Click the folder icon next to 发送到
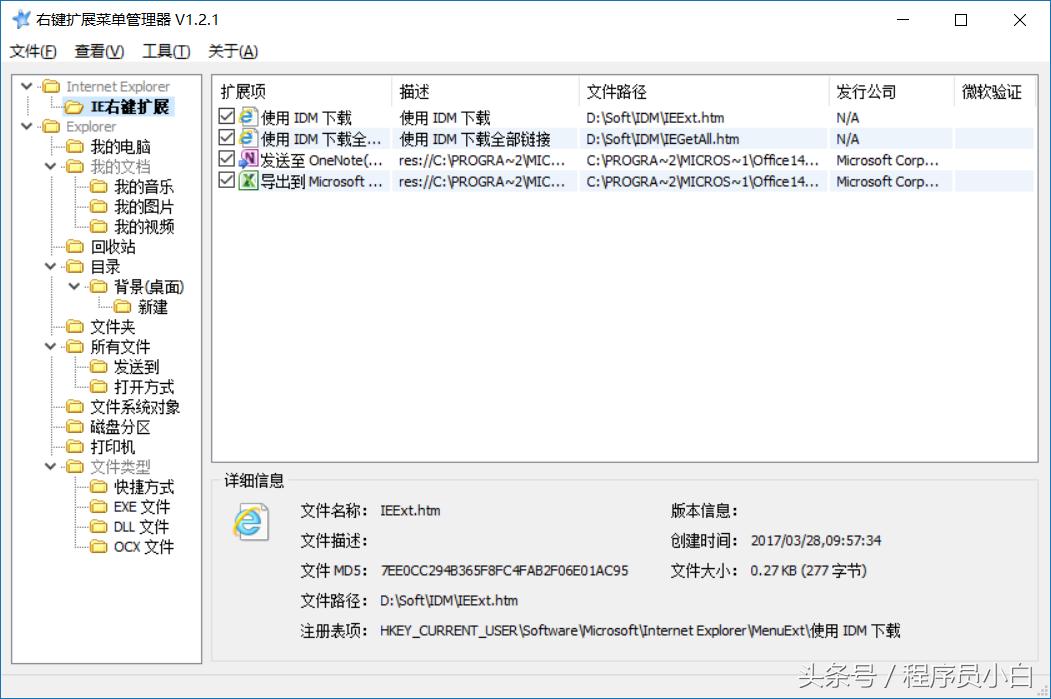The image size is (1051, 699). (x=99, y=367)
